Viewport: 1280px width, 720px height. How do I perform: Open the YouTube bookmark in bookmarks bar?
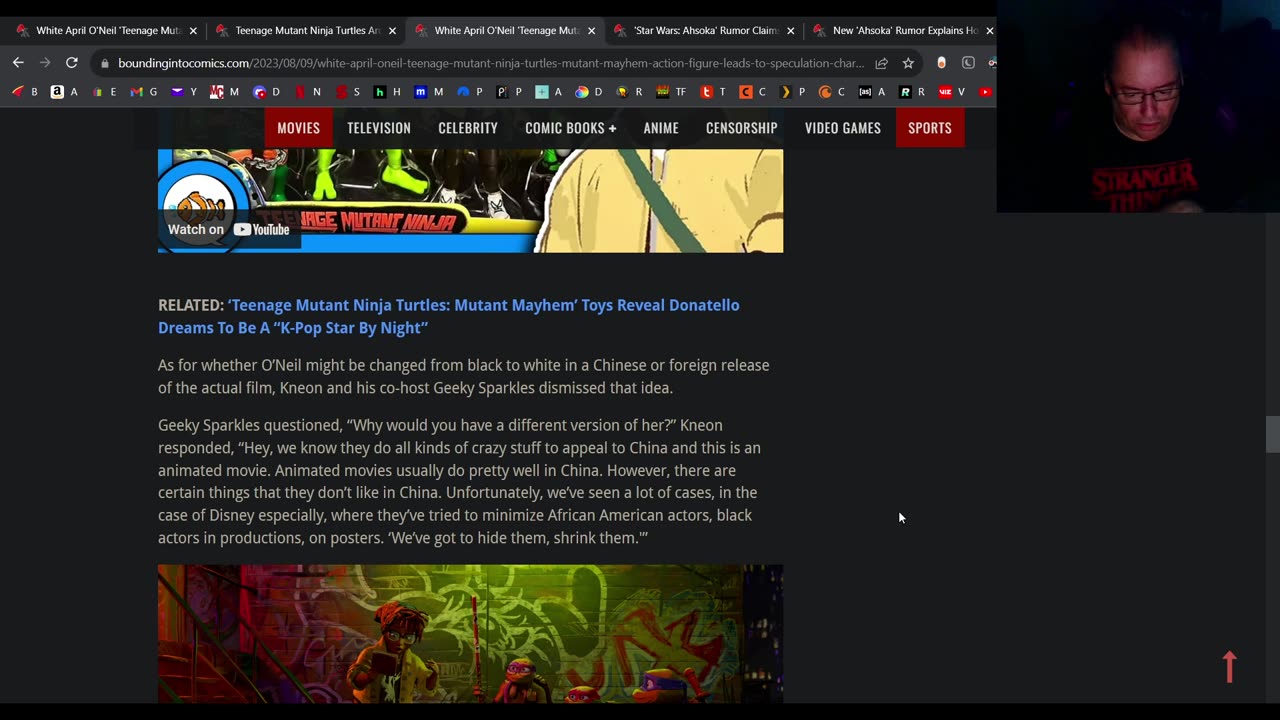985,92
